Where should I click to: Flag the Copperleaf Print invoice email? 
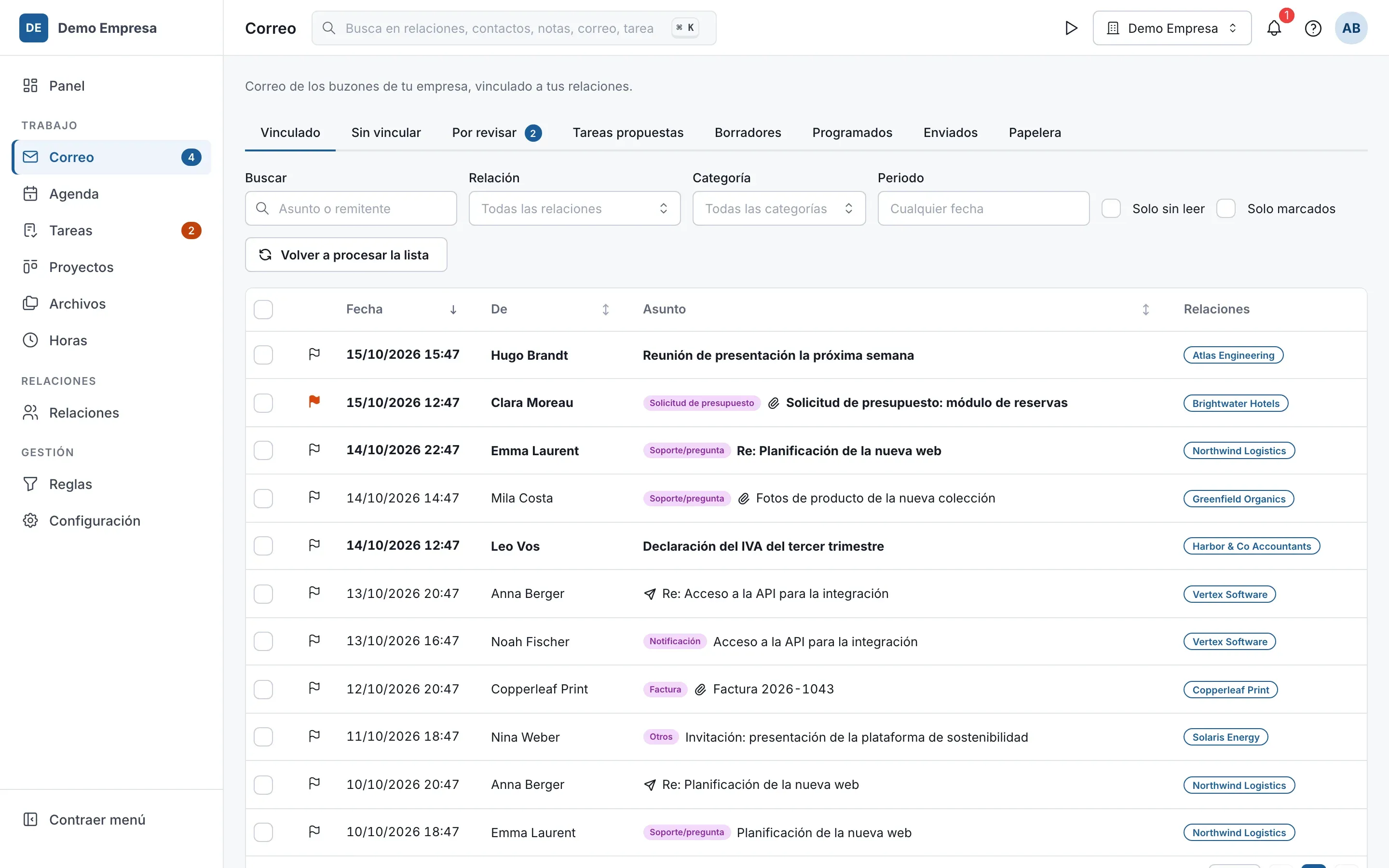pyautogui.click(x=314, y=688)
